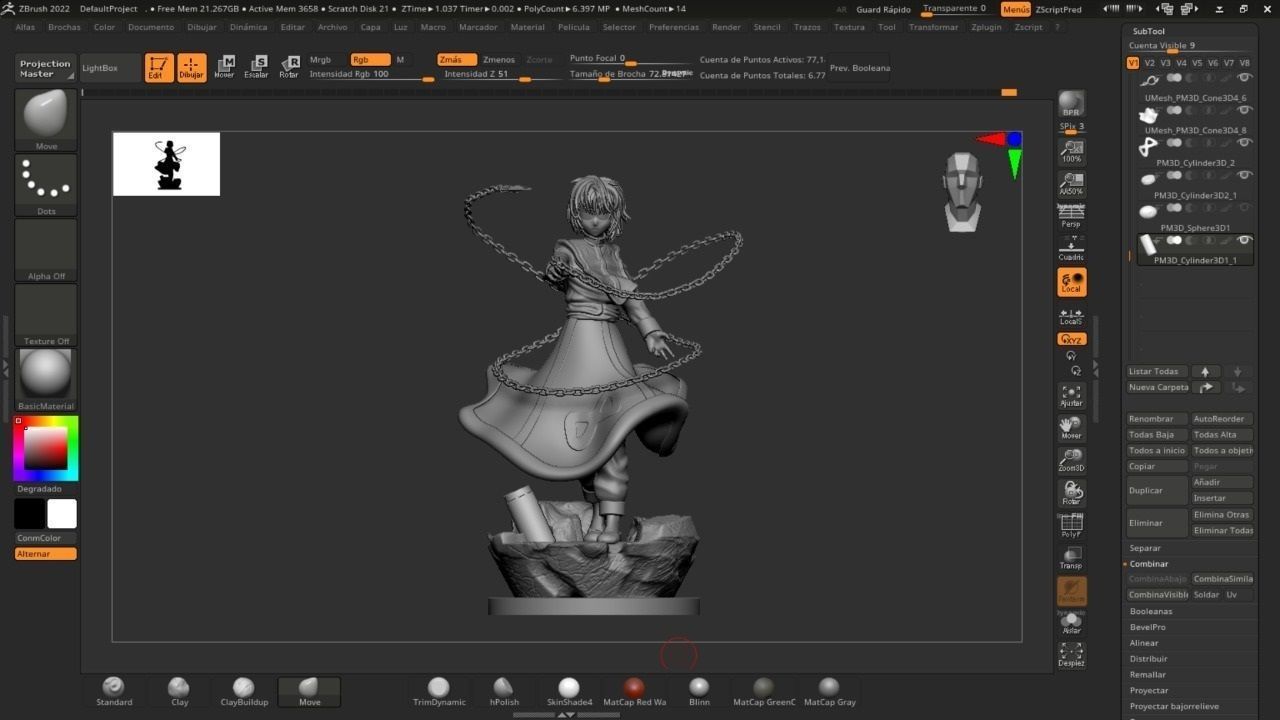Click the LocalS button

tap(1071, 317)
